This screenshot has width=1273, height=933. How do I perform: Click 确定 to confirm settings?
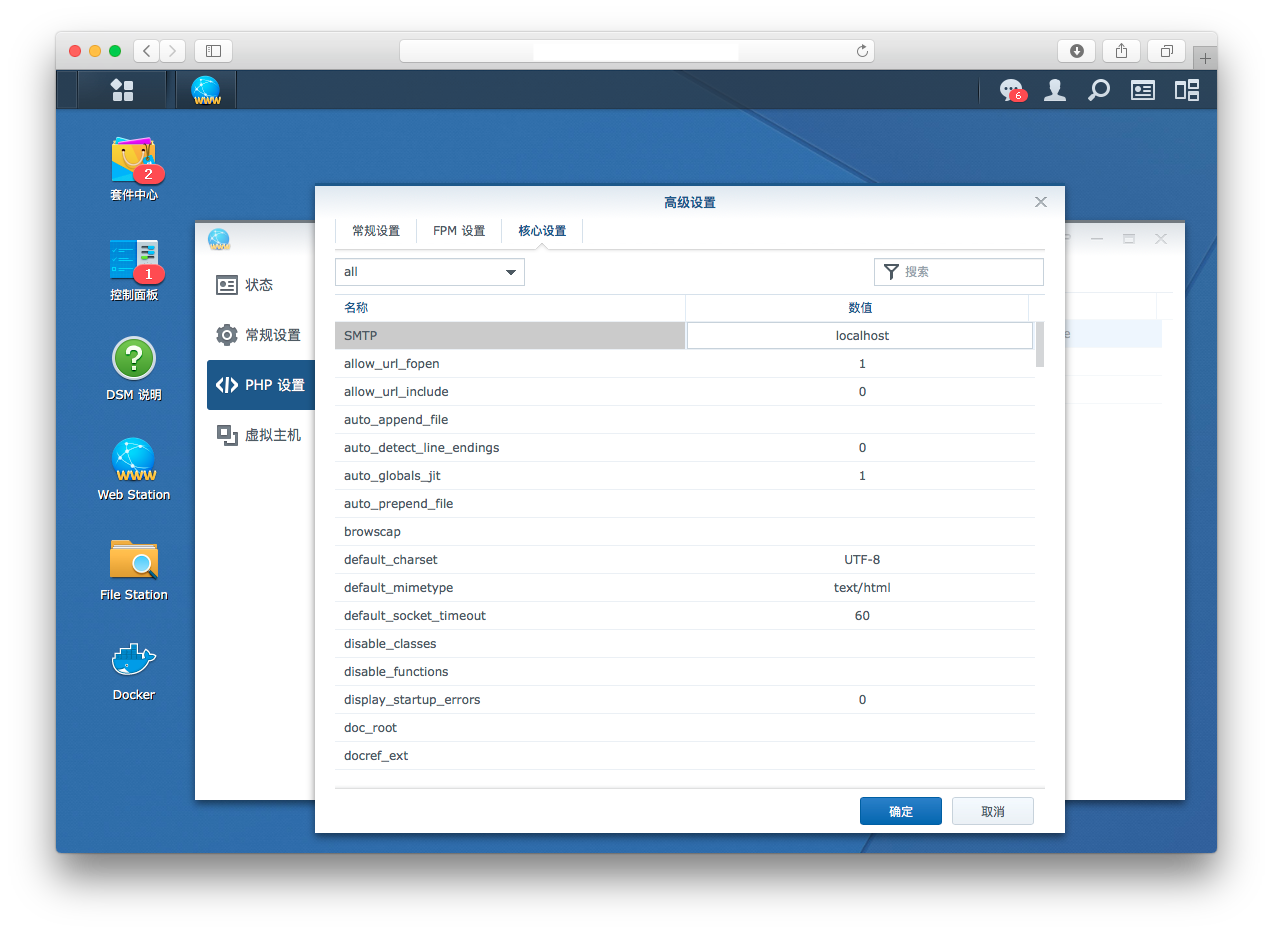(901, 811)
